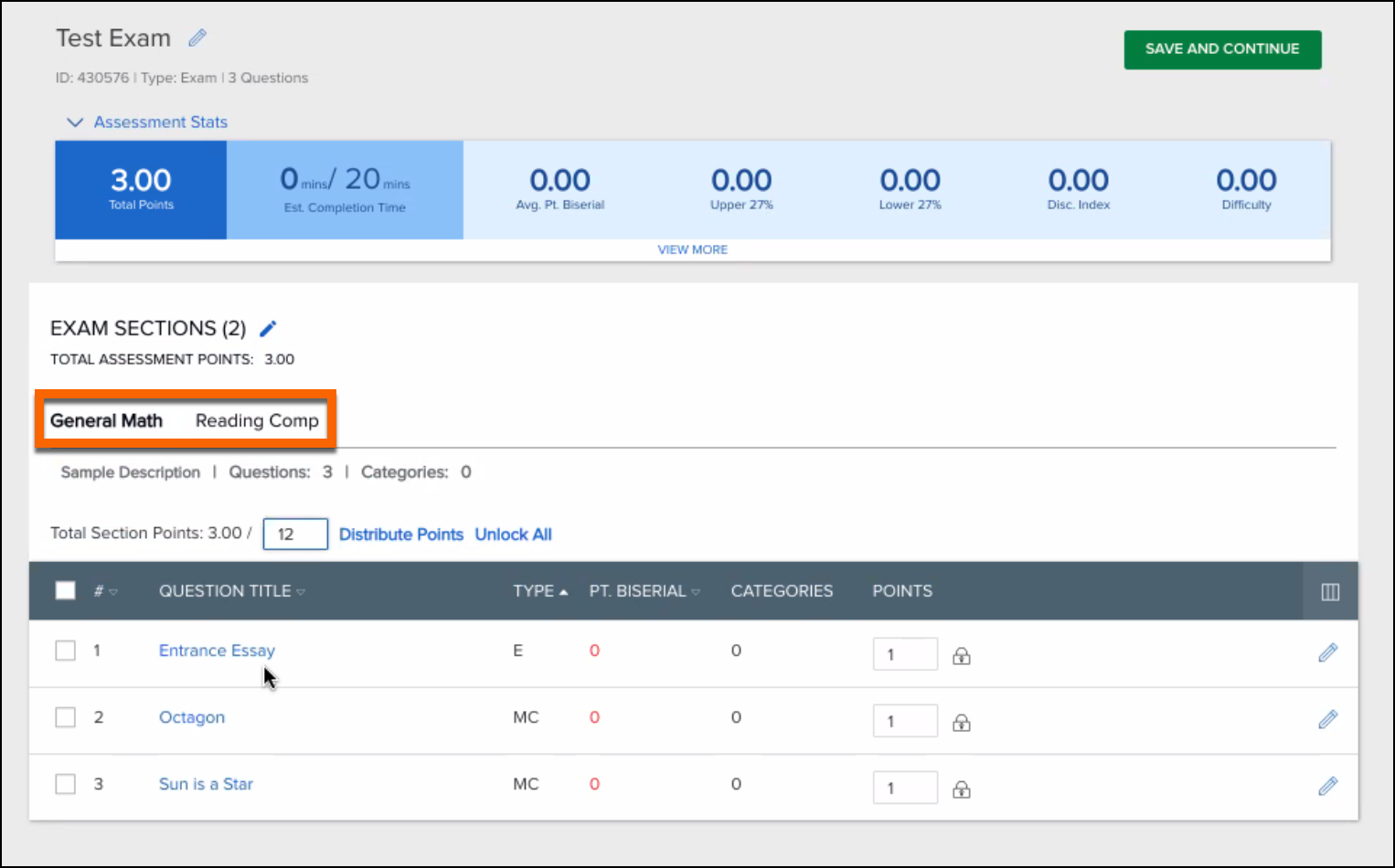1395x868 pixels.
Task: Click the Upper 27% stat value
Action: (x=741, y=180)
